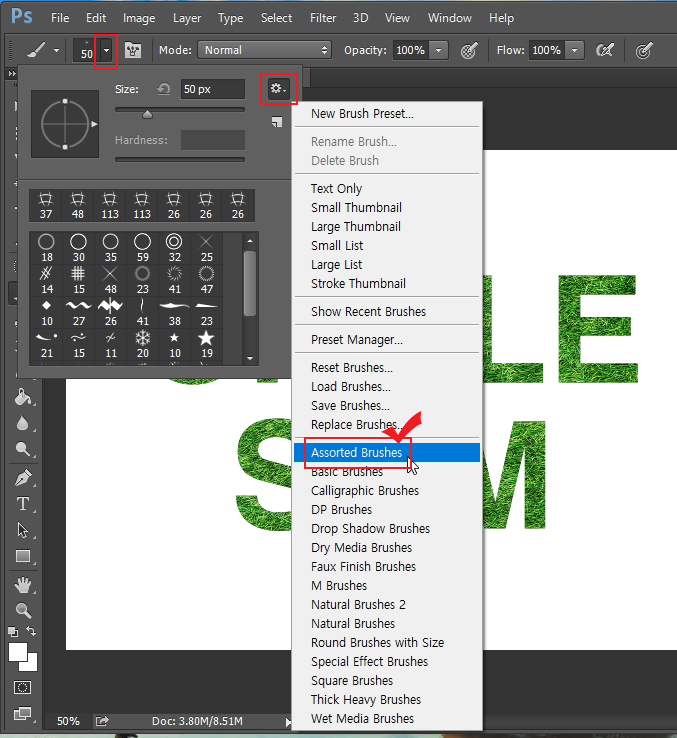Choose Load Brushes from menu

pyautogui.click(x=387, y=386)
